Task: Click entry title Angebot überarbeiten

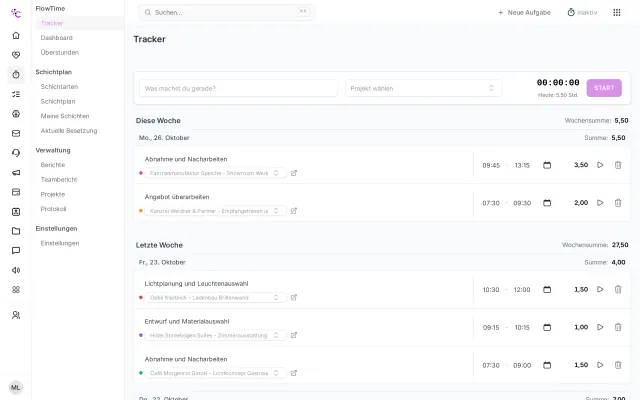Action: 177,197
